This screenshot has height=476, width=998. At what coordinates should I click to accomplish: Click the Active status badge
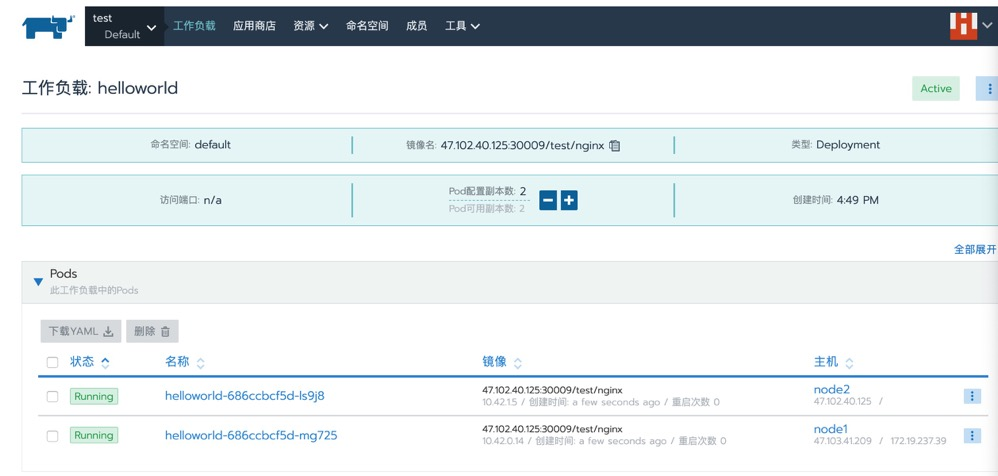click(936, 88)
